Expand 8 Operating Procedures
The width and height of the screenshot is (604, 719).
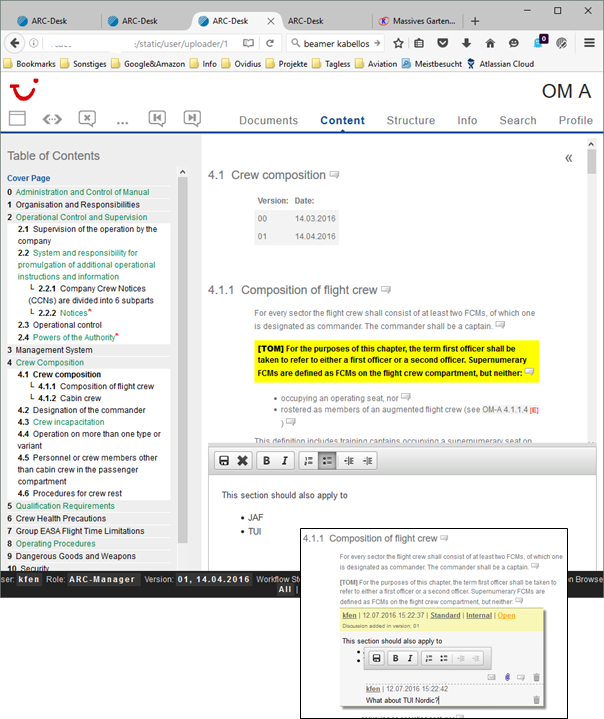click(x=55, y=543)
